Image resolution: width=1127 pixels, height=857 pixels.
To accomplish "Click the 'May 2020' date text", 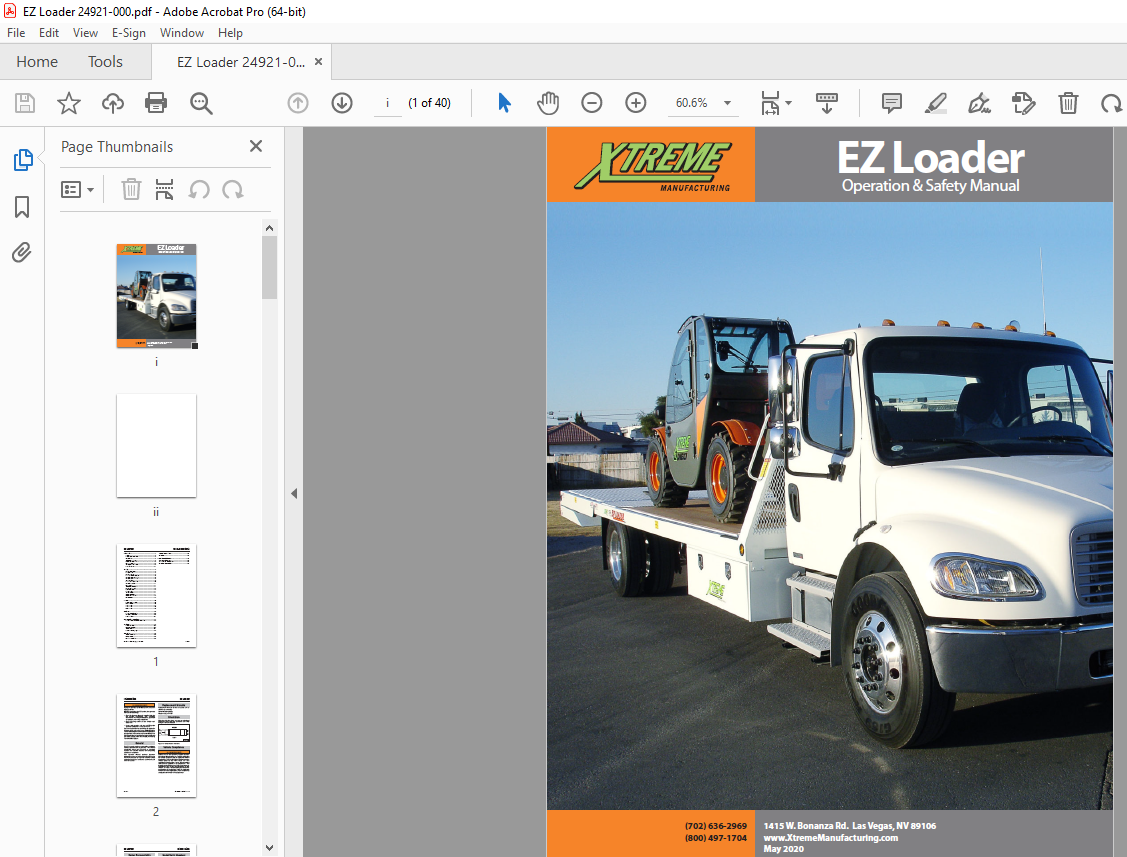I will tap(783, 849).
